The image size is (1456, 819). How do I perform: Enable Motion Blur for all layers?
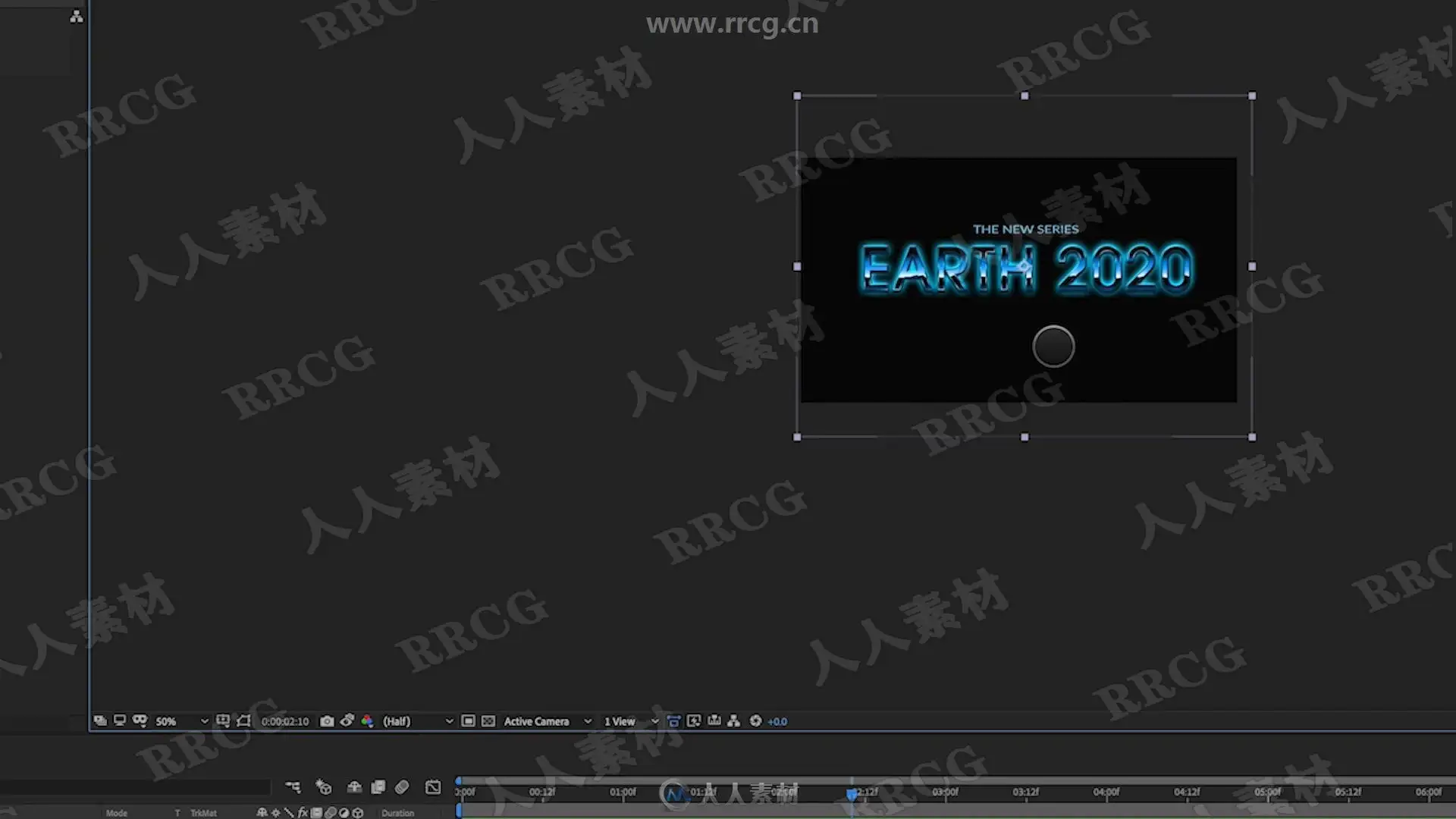(402, 787)
